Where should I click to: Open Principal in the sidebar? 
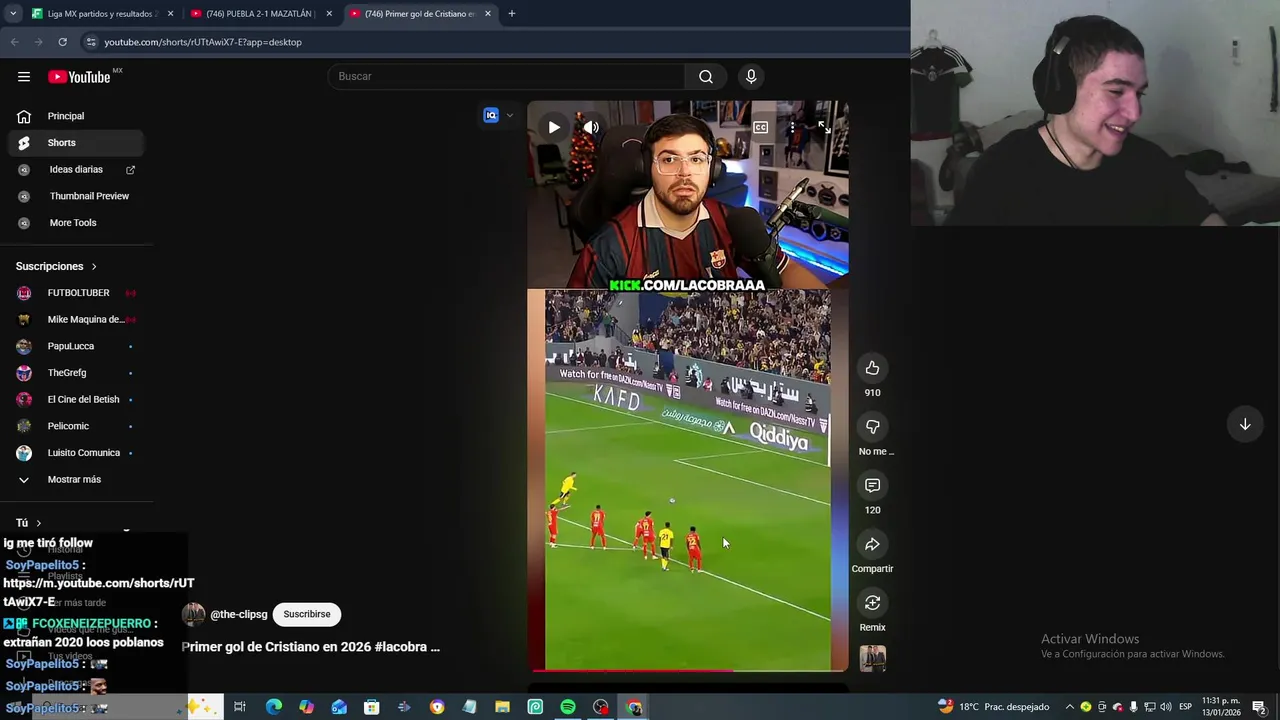tap(76, 116)
